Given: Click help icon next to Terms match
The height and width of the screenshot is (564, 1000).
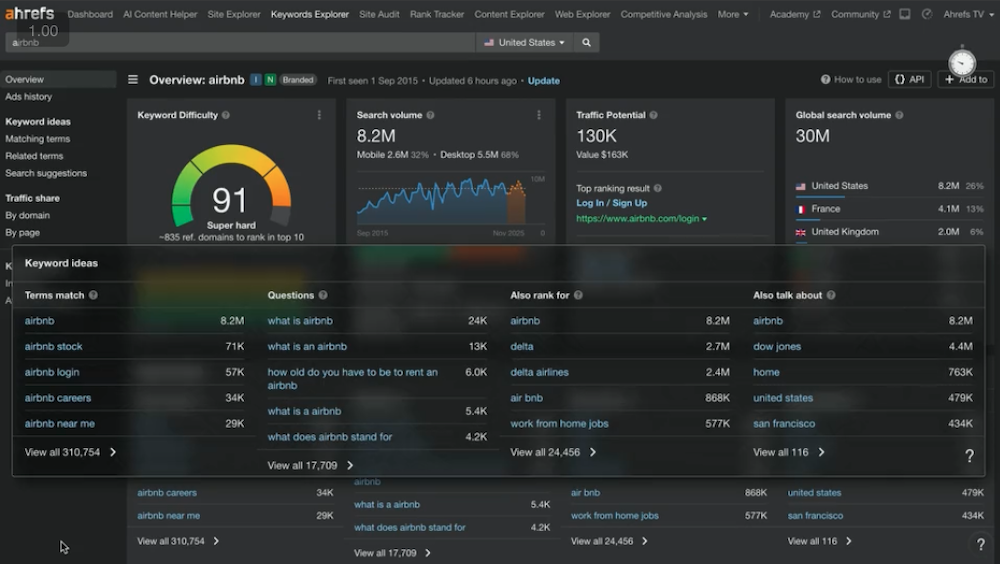Looking at the screenshot, I should coord(93,296).
